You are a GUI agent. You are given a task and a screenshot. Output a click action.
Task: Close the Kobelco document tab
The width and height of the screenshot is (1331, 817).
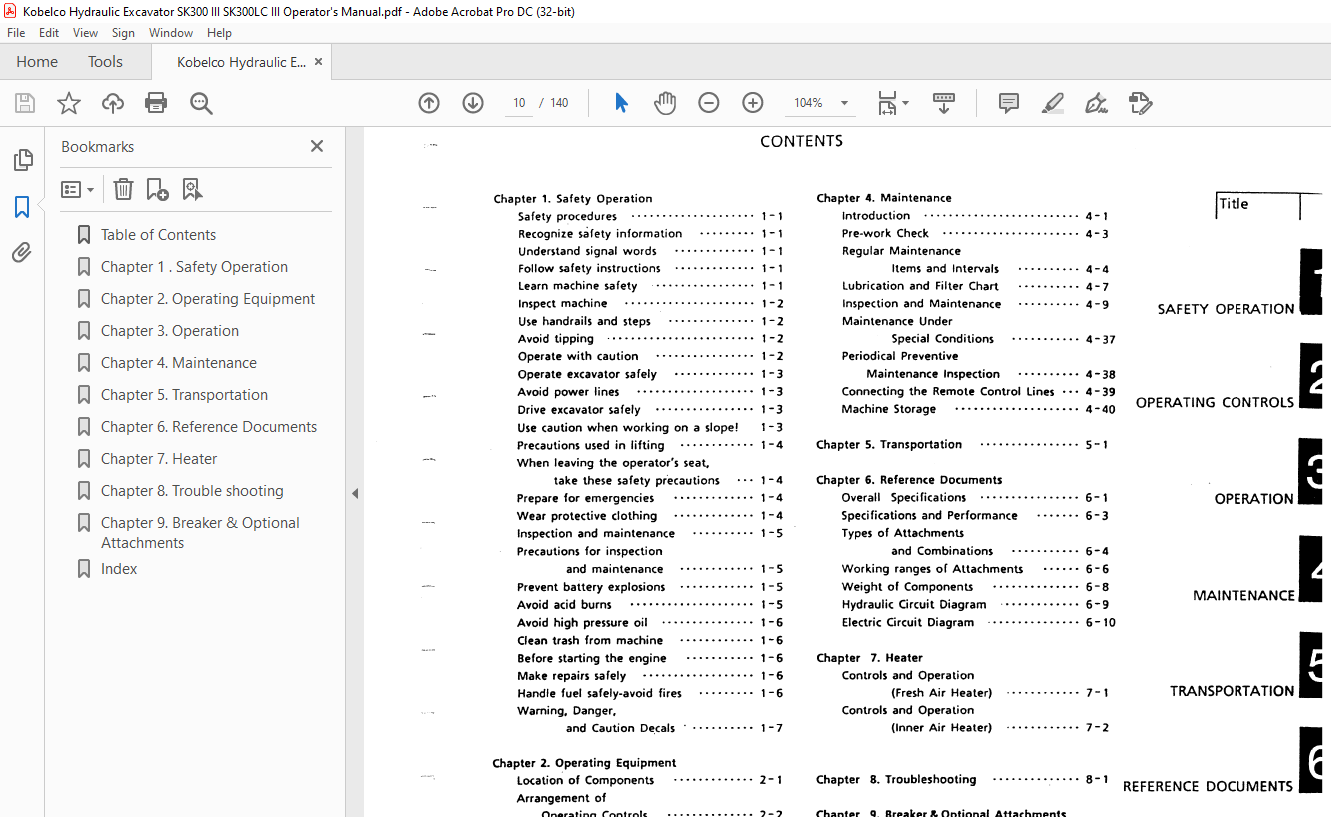pos(319,62)
